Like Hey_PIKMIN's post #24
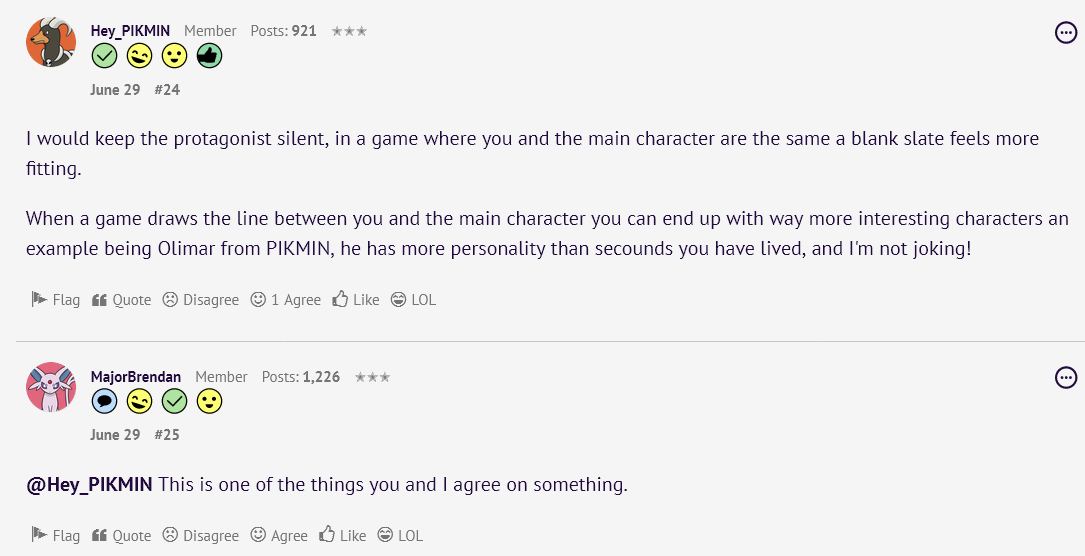 (356, 299)
